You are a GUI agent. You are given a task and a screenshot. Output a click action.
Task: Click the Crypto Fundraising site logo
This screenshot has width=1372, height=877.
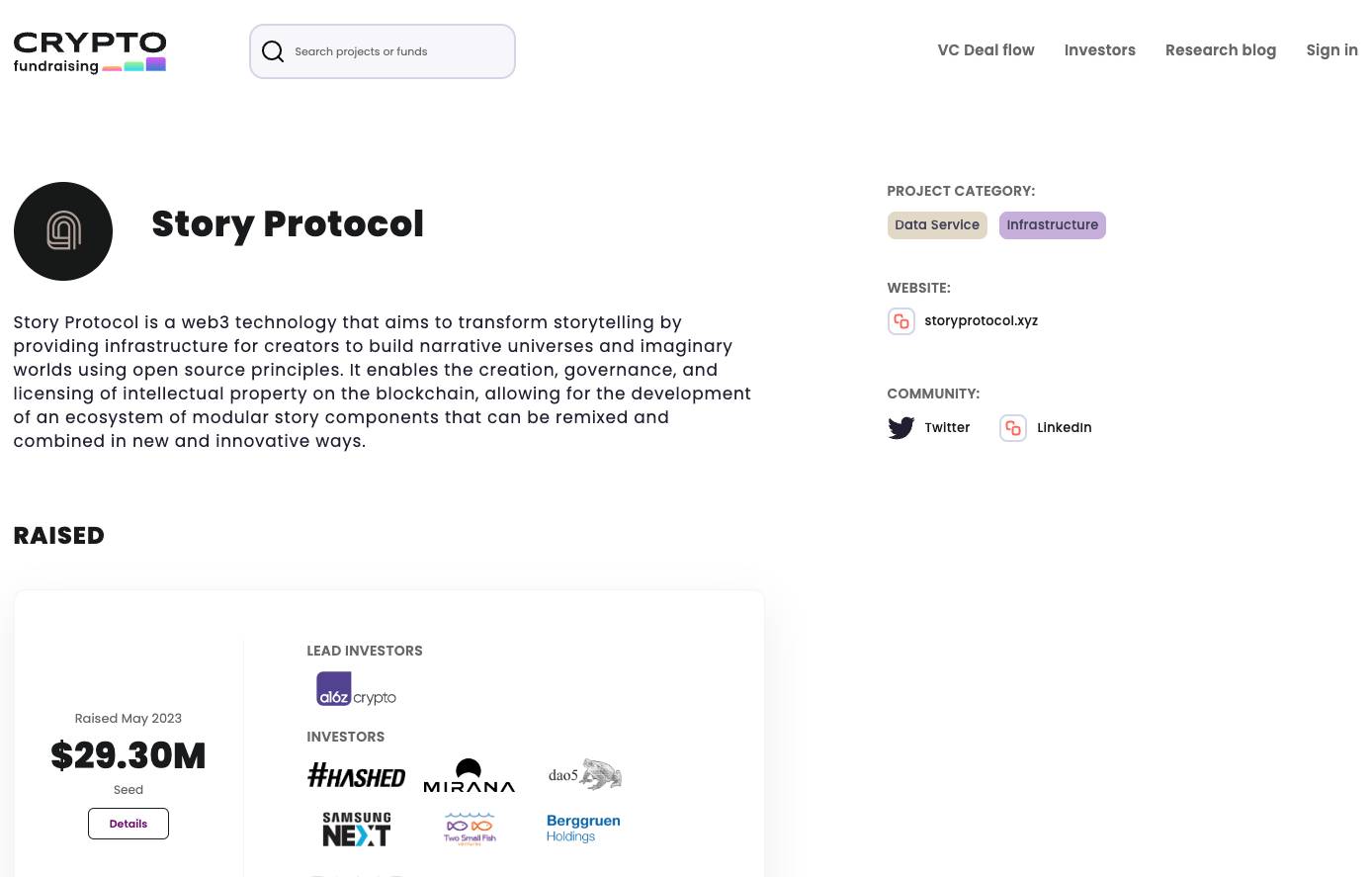point(89,52)
